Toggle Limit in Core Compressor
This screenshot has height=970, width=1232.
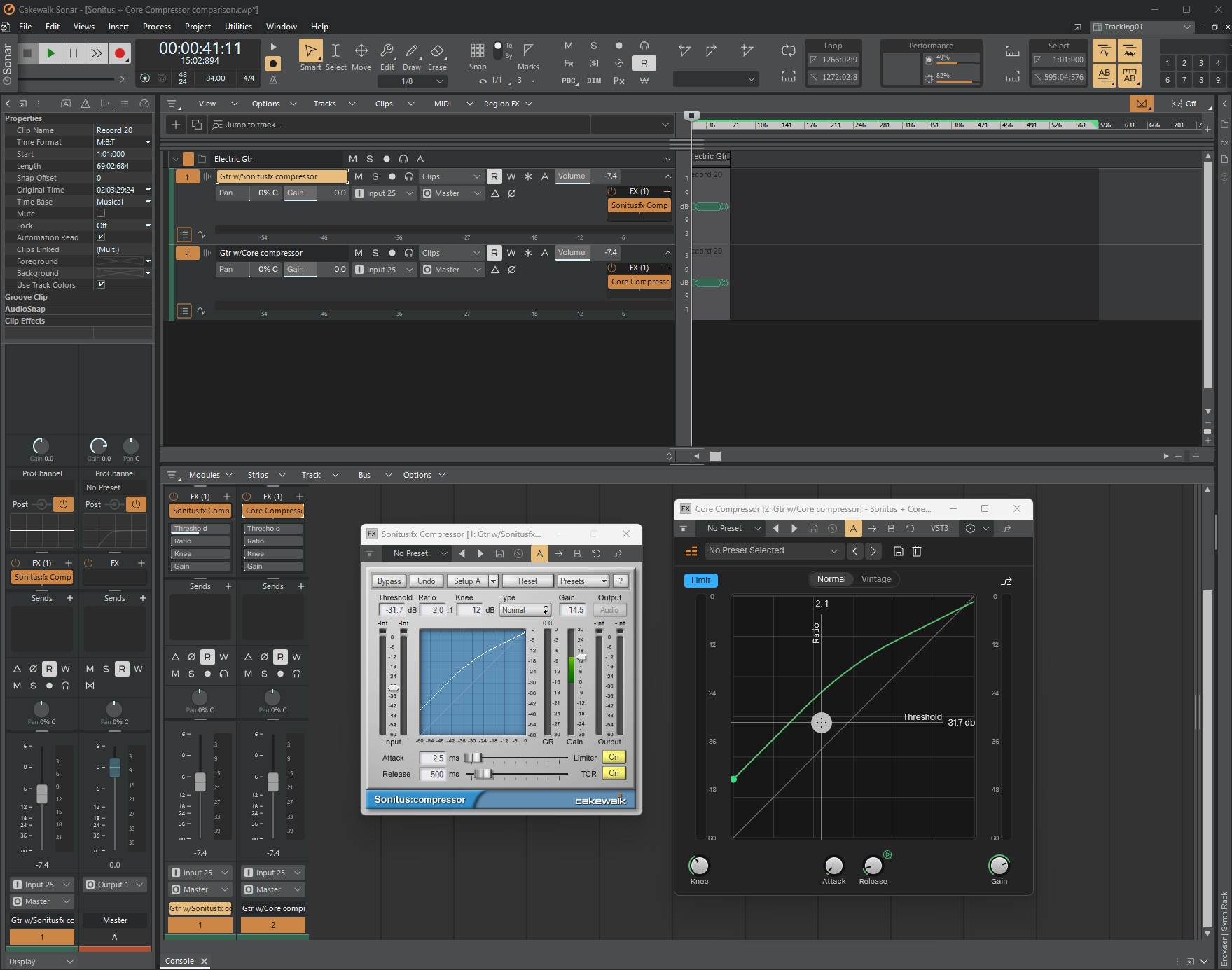pyautogui.click(x=701, y=581)
